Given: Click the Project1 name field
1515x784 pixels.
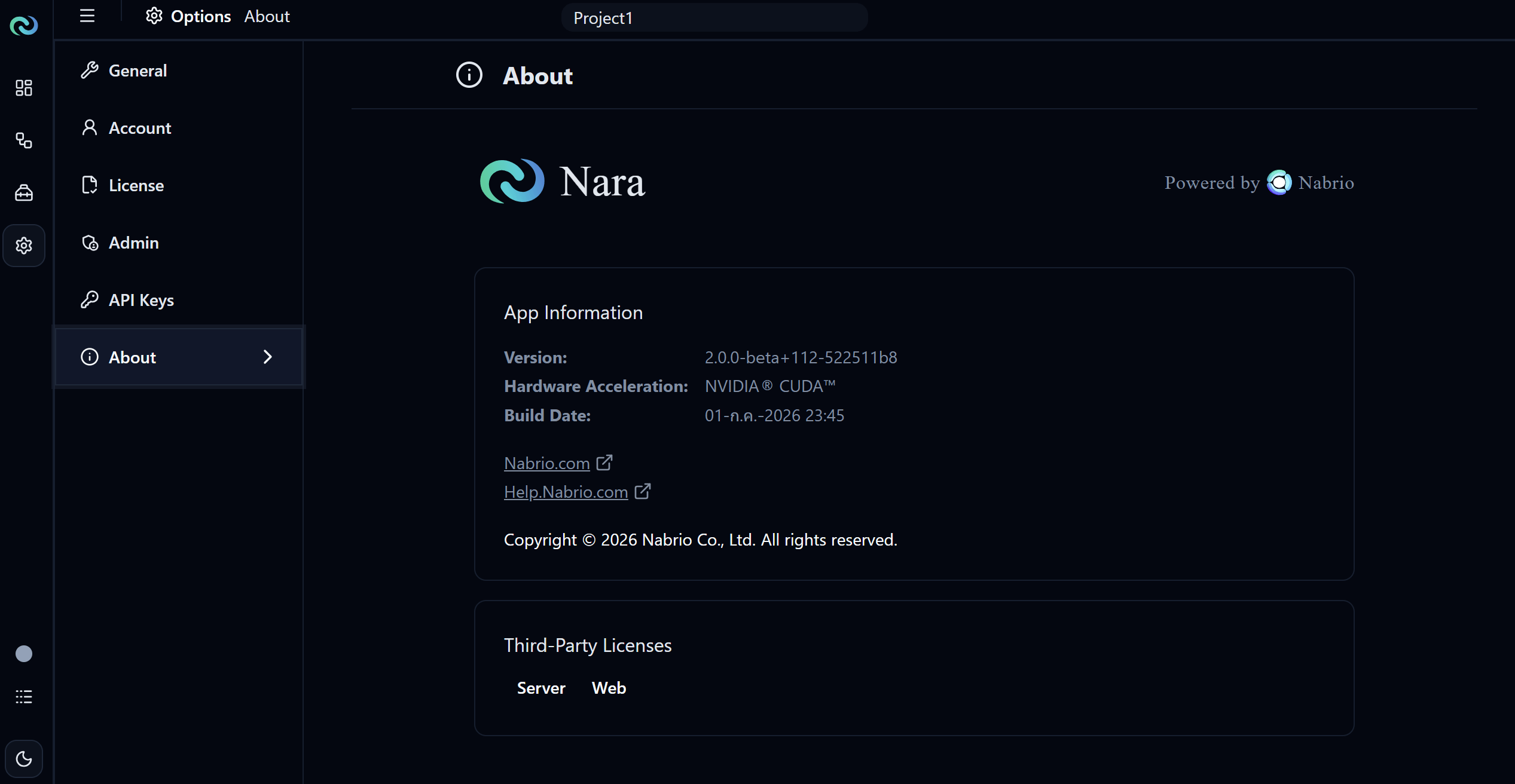Looking at the screenshot, I should pos(714,18).
